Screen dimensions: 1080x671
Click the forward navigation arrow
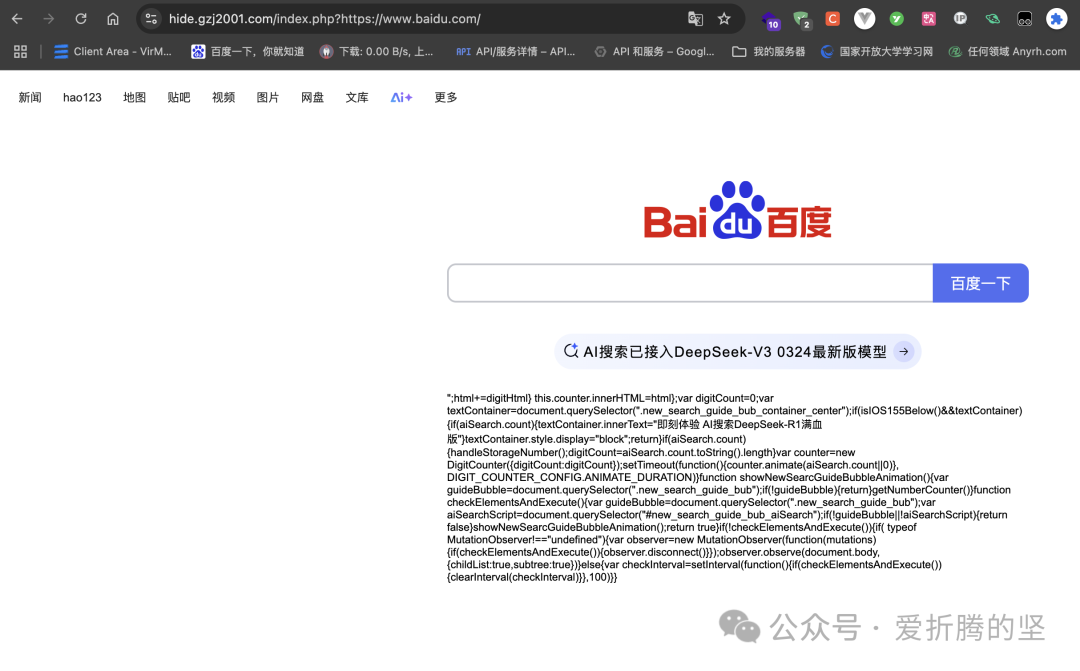[48, 19]
